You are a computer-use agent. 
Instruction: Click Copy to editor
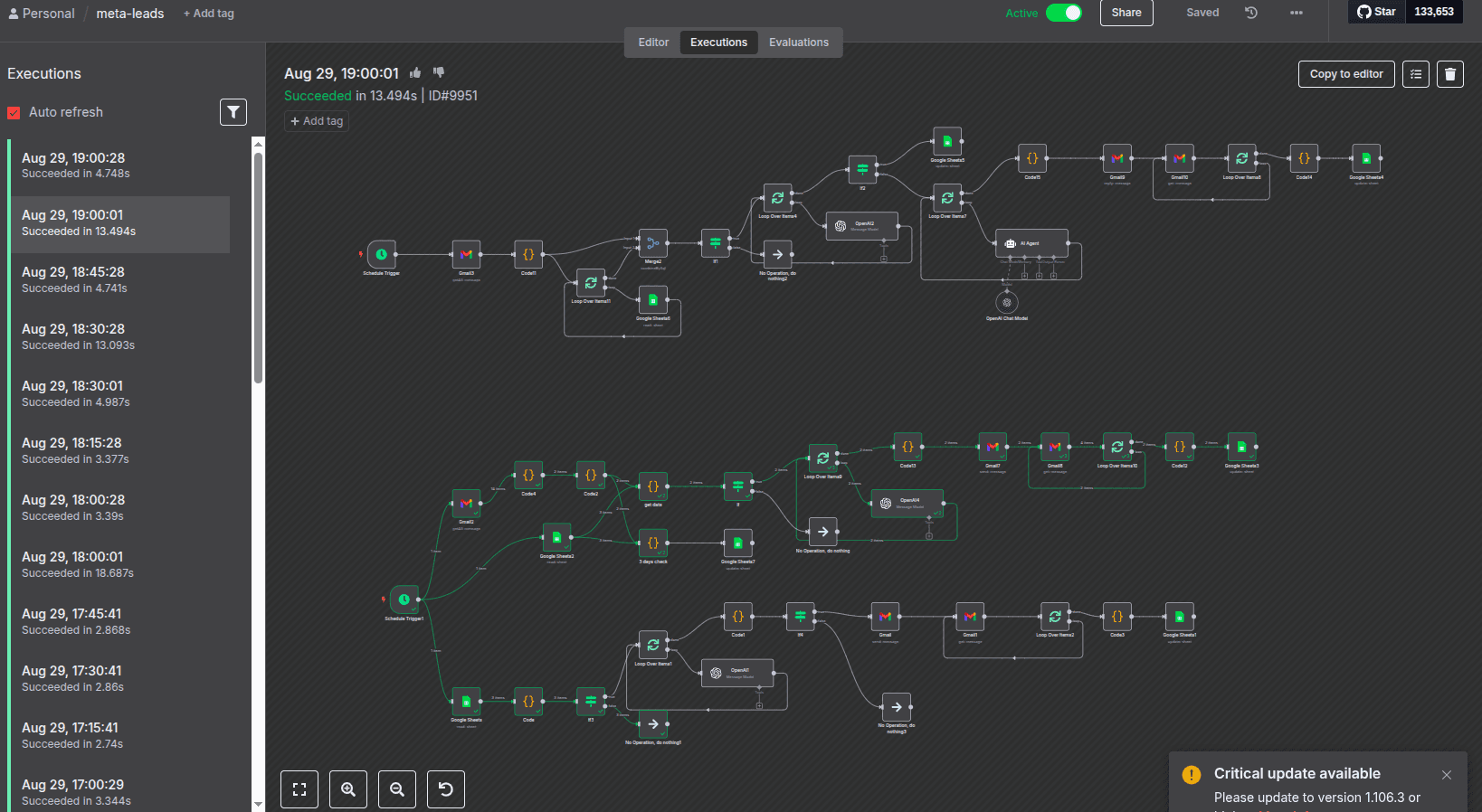pyautogui.click(x=1346, y=74)
